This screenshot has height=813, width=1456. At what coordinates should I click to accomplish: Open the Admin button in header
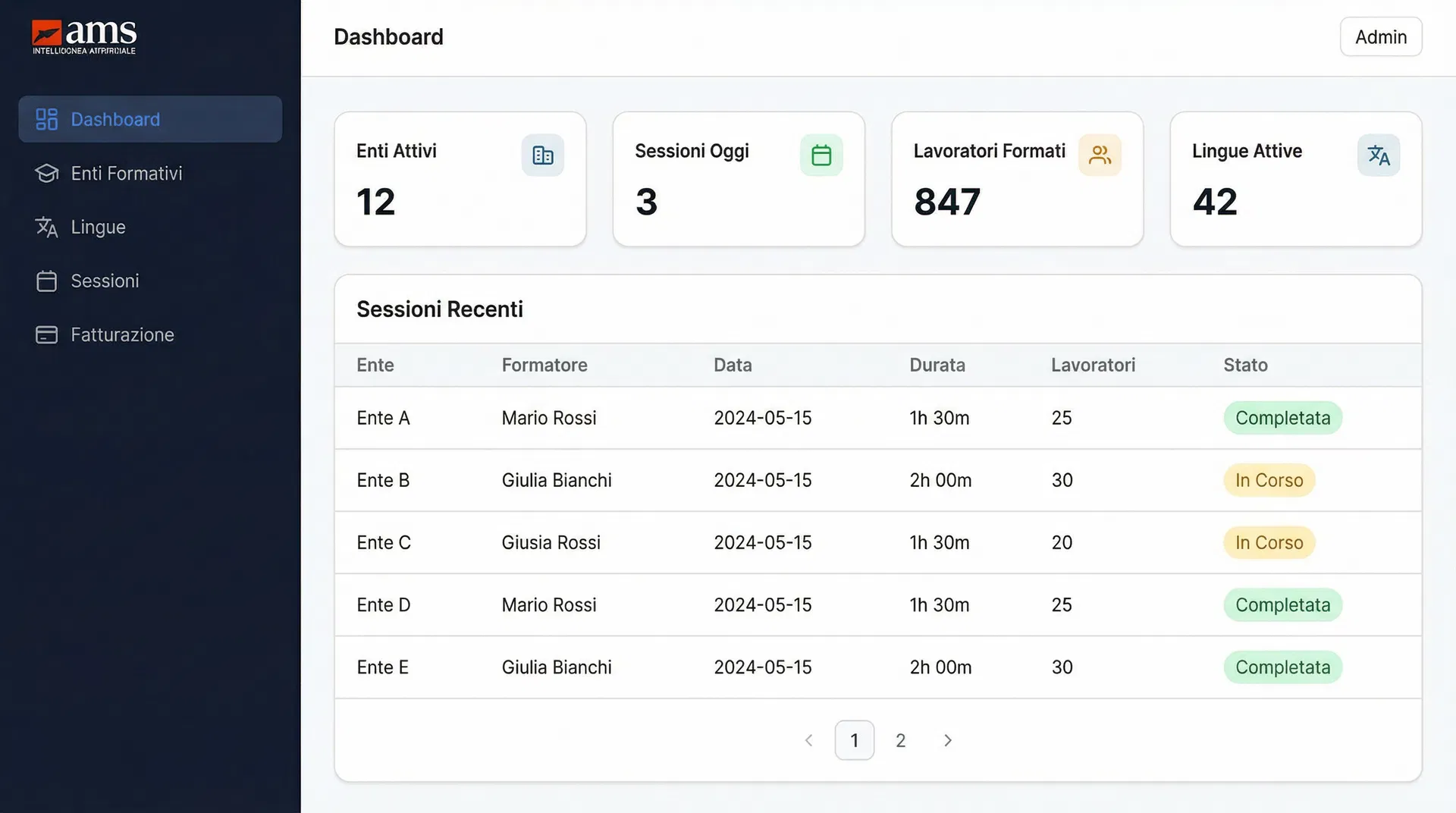[1380, 37]
